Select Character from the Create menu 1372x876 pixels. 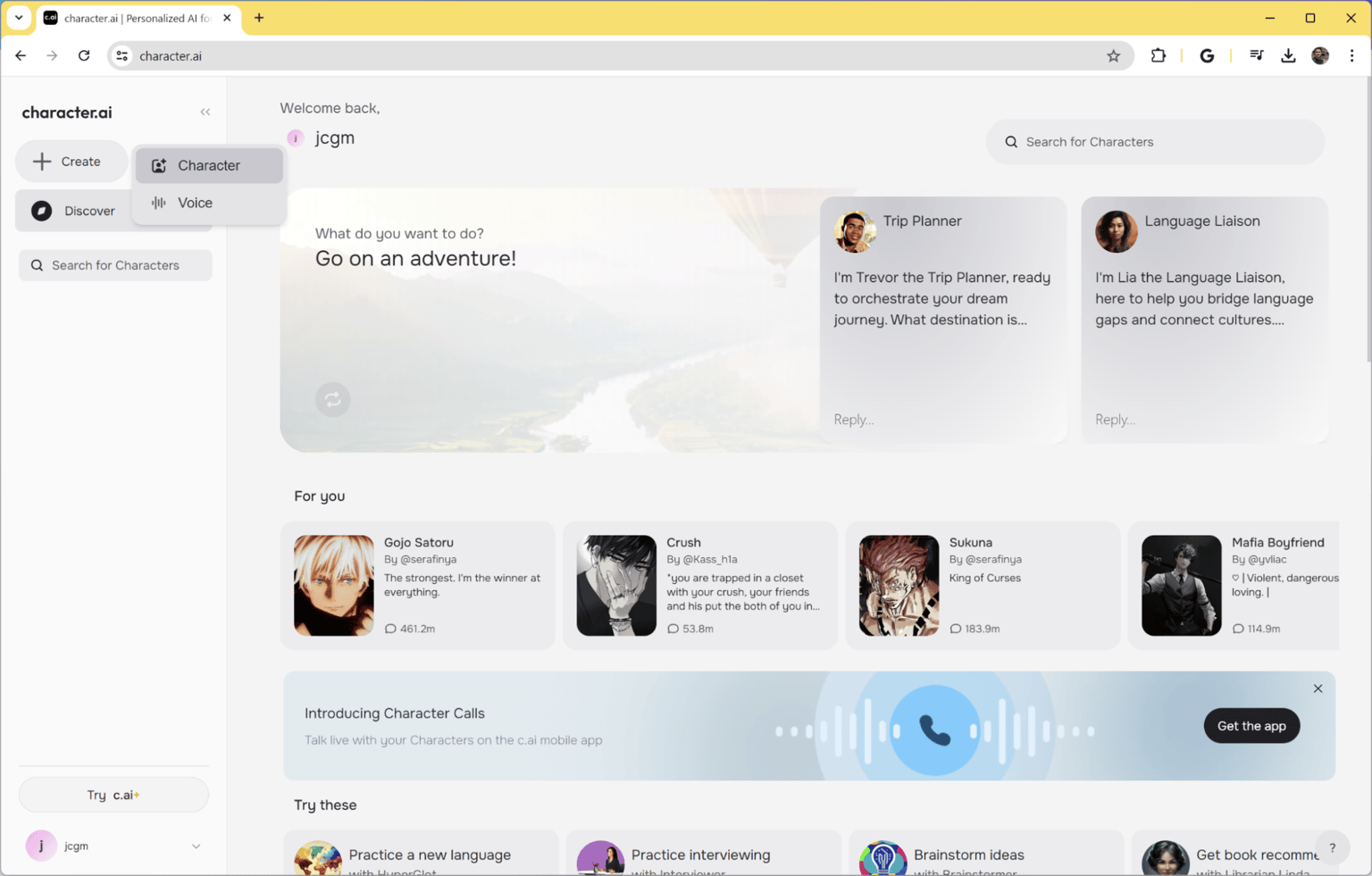coord(209,165)
